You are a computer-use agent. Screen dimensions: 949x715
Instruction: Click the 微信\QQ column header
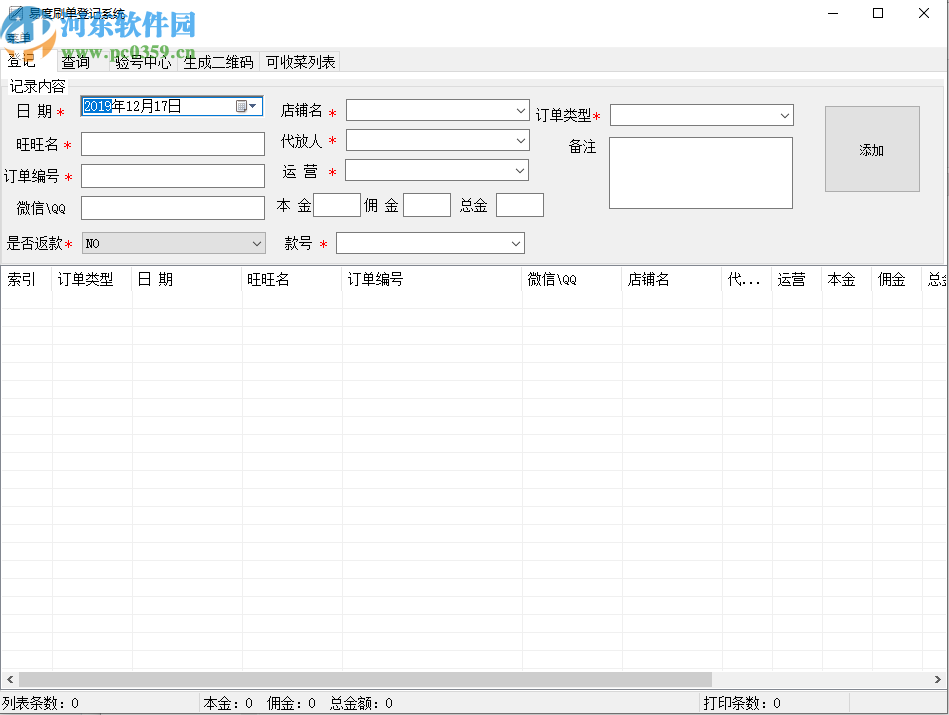point(572,279)
